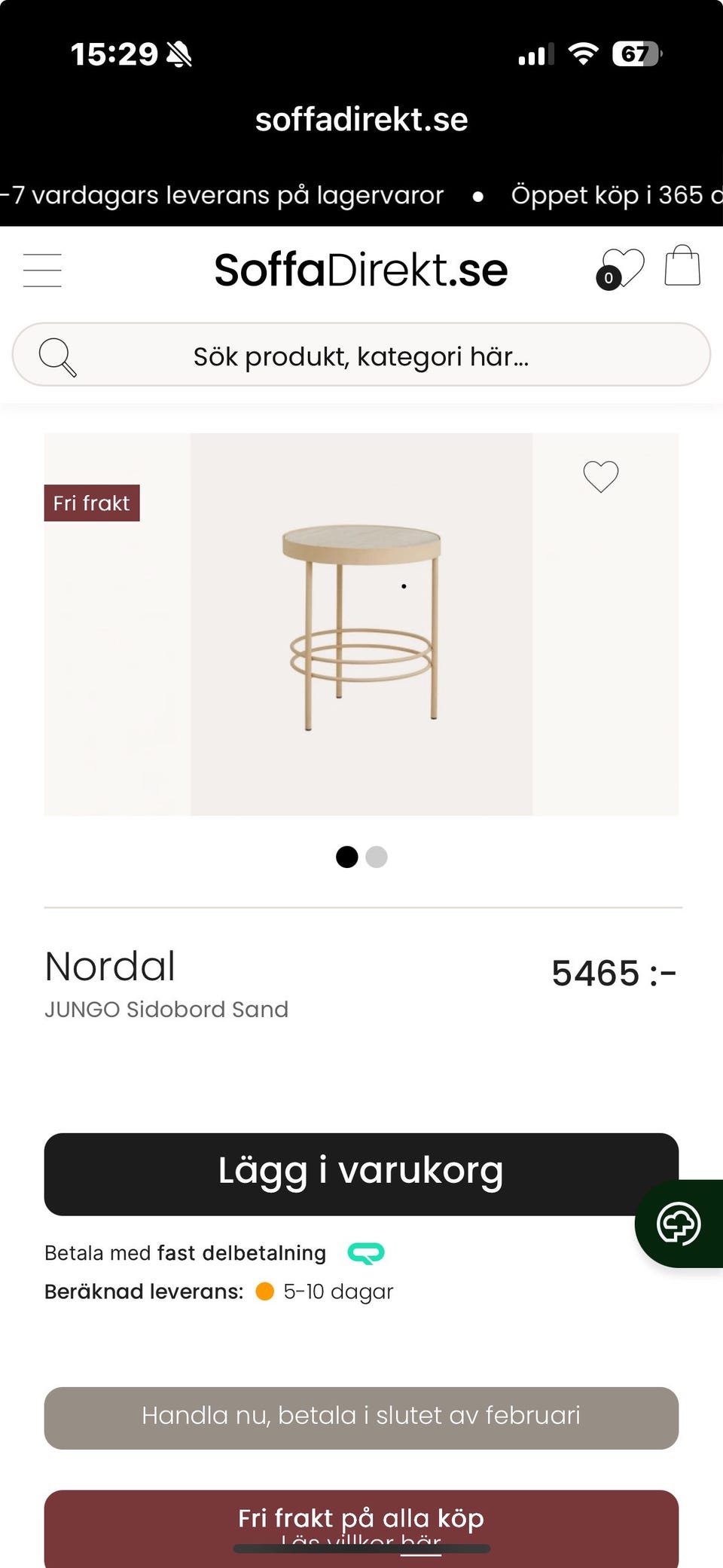Open the Fri frakt på alla köp banner
Screen dimensions: 723x1568
coord(361,1518)
